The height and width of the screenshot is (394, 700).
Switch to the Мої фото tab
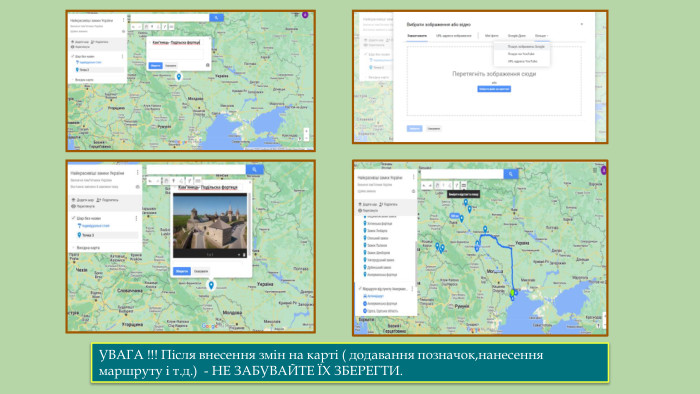tap(492, 36)
